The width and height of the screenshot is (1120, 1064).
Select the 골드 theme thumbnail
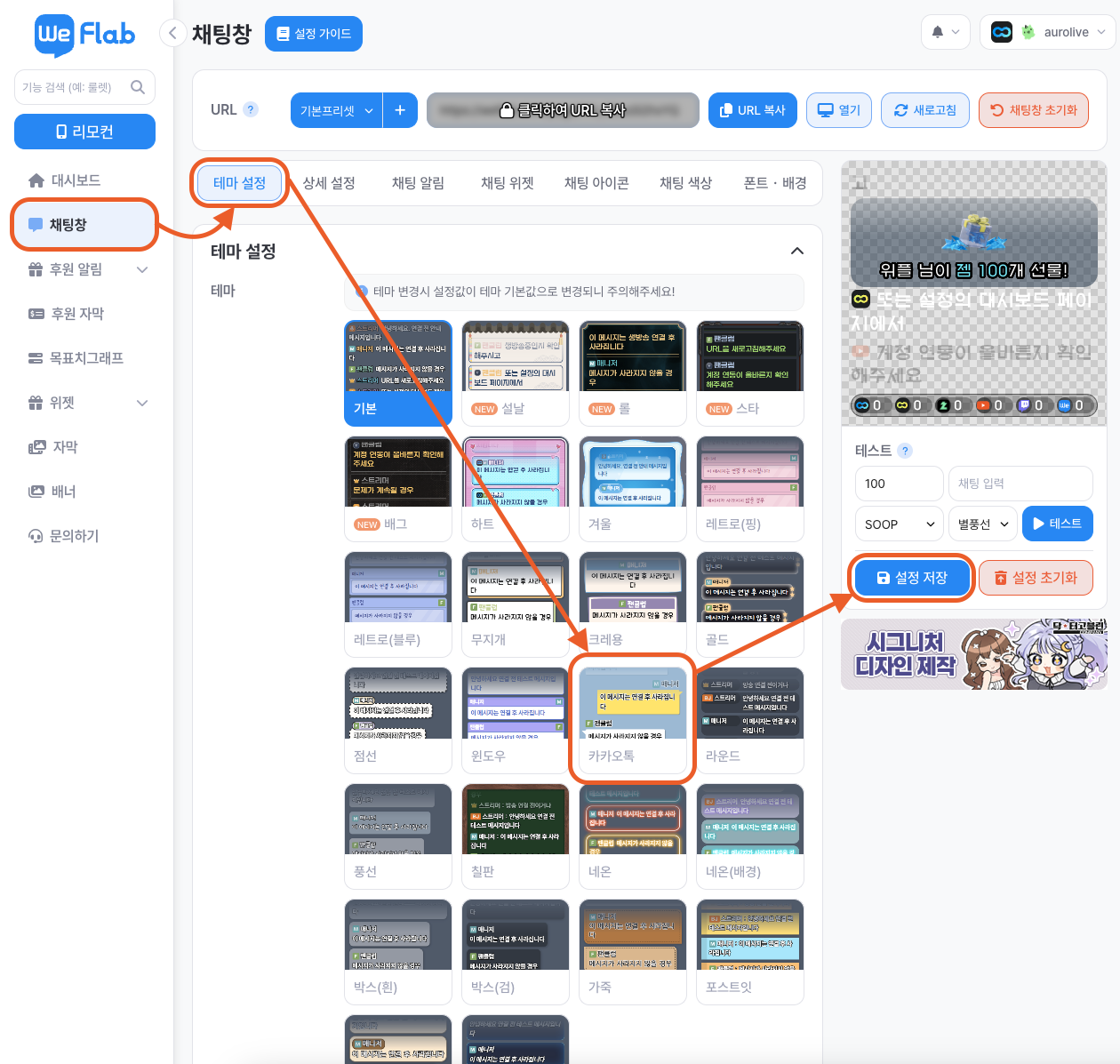[x=750, y=604]
